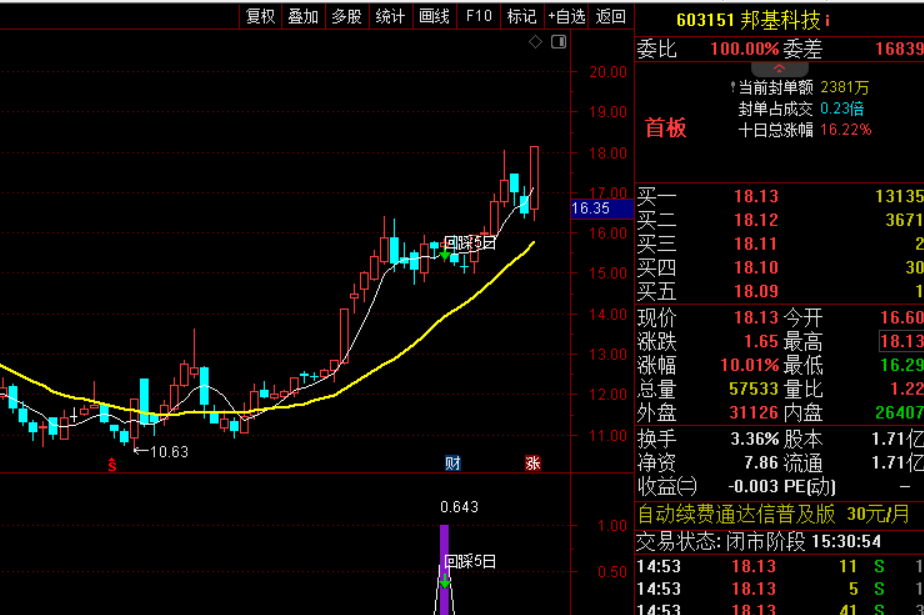This screenshot has width=924, height=615.
Task: Select the 多股 toolbar item
Action: tap(346, 16)
